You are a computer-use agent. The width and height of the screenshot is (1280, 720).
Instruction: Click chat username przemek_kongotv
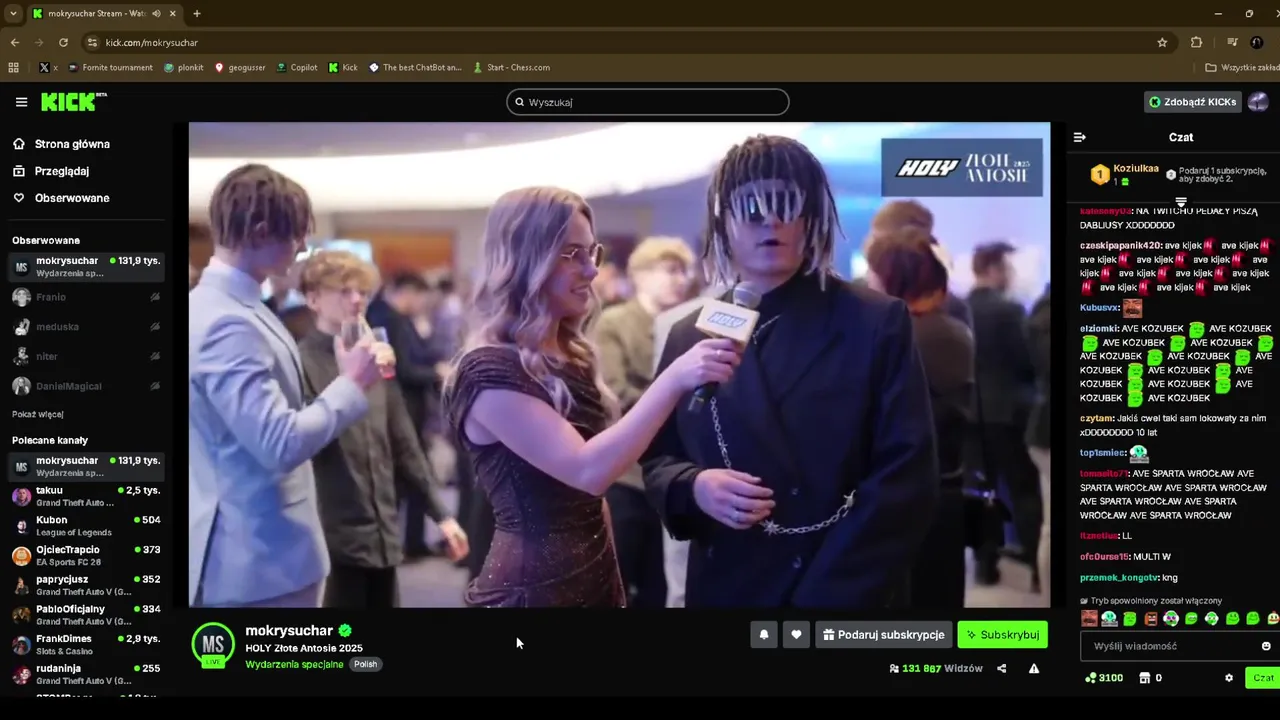pyautogui.click(x=1119, y=578)
